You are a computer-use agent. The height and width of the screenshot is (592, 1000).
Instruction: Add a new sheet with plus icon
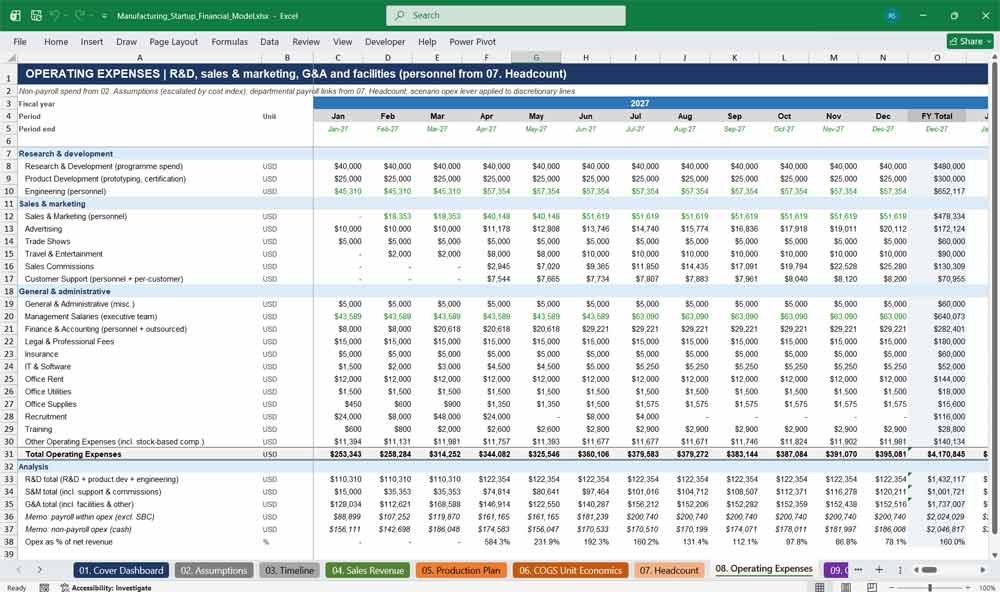[x=879, y=570]
